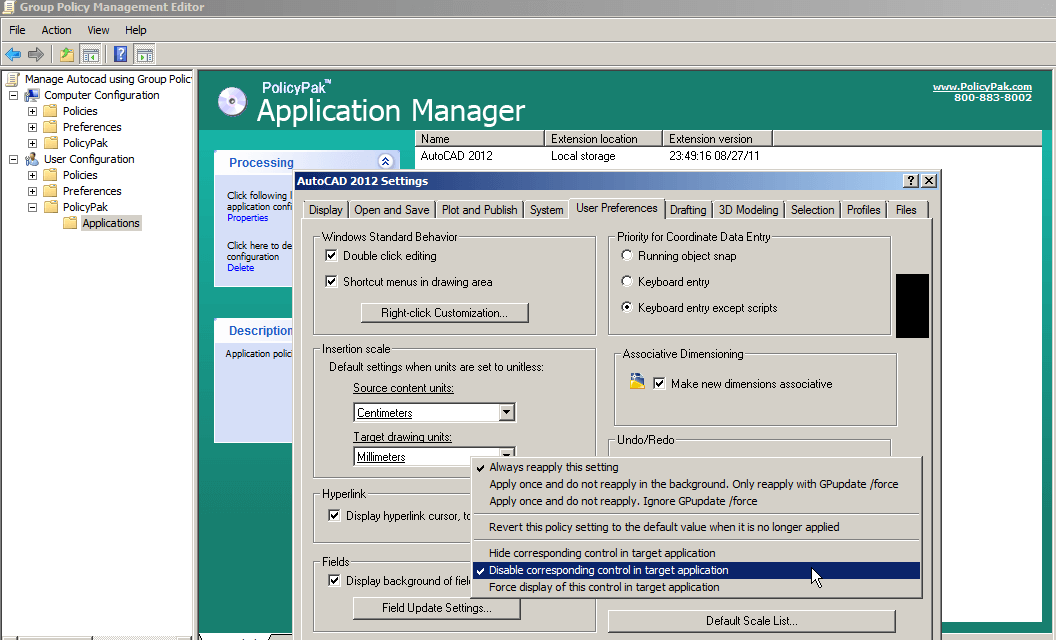Viewport: 1056px width, 640px height.
Task: Uncheck Shortcut menus in drawing area
Action: [x=331, y=282]
